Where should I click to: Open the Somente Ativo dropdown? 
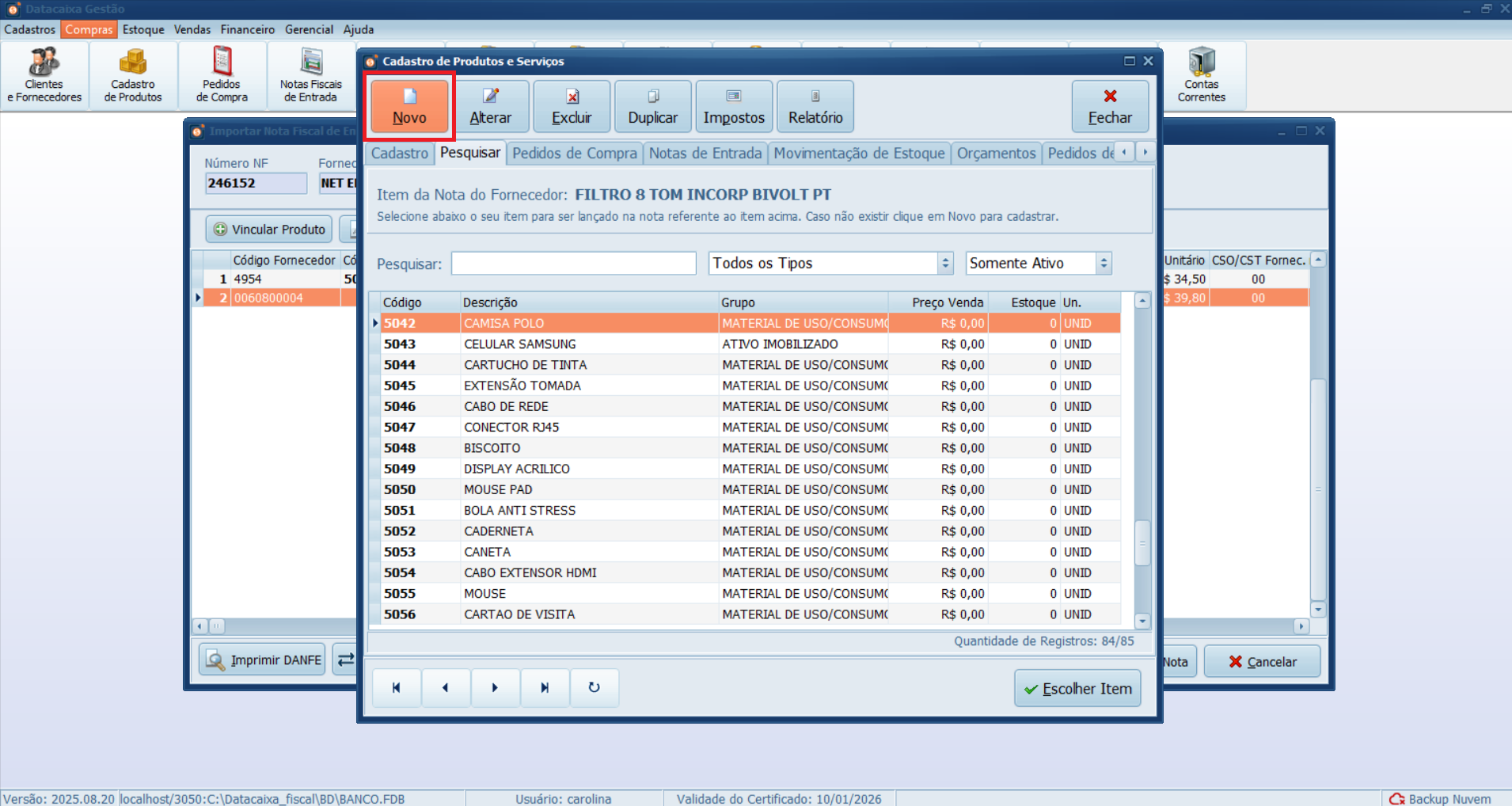[x=1039, y=263]
